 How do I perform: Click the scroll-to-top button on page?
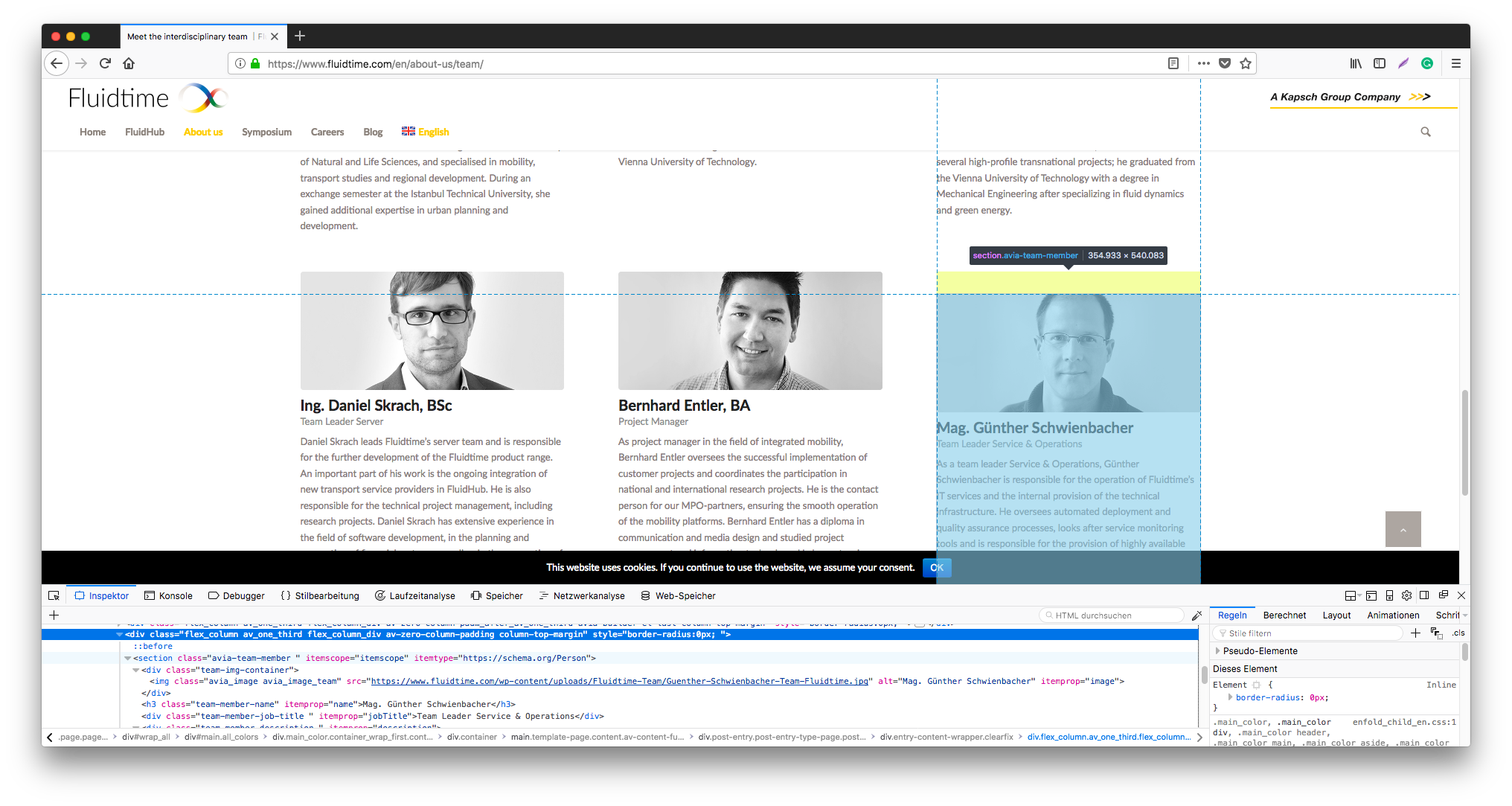1403,529
